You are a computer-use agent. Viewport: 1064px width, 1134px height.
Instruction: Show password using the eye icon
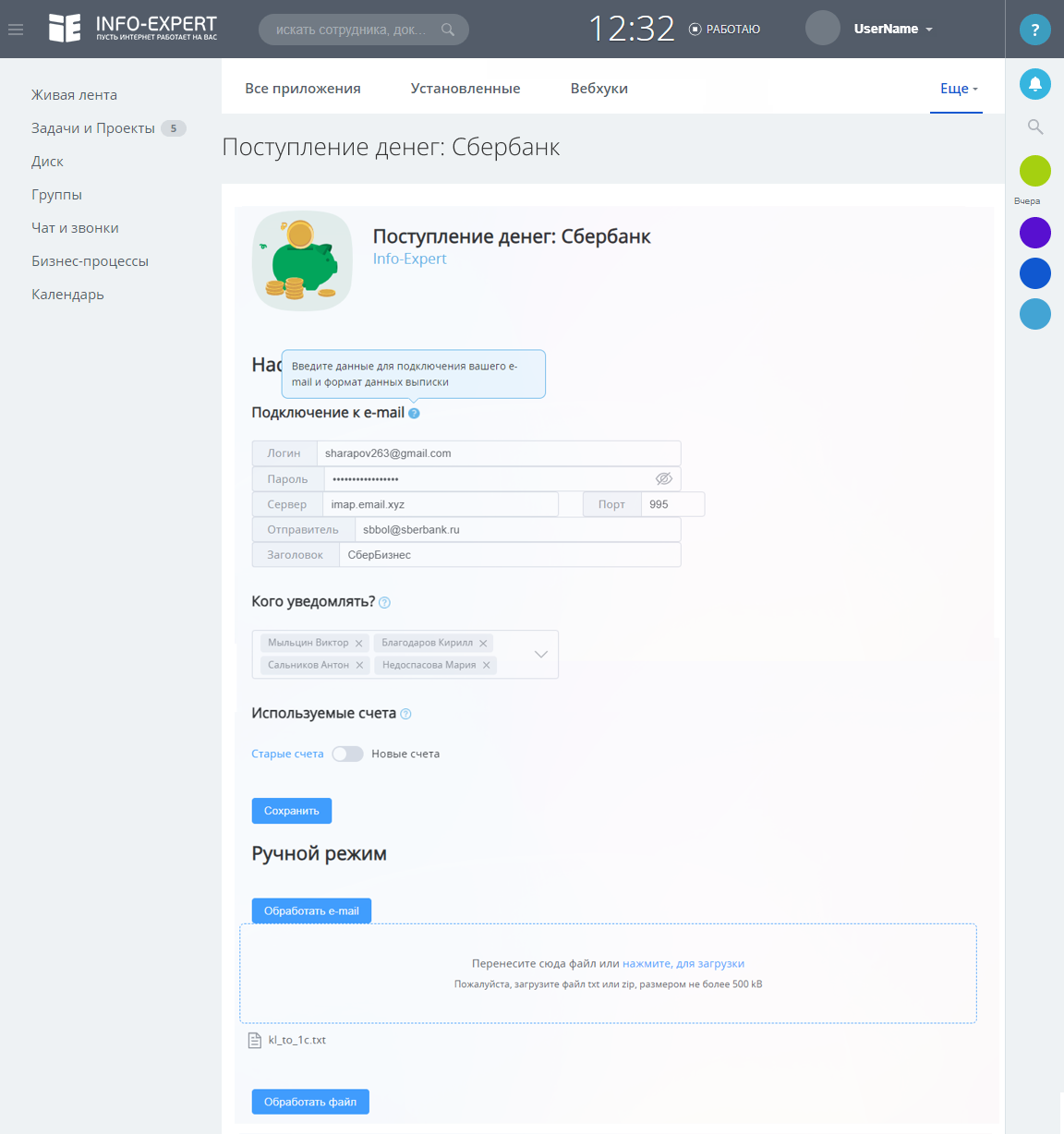click(663, 479)
